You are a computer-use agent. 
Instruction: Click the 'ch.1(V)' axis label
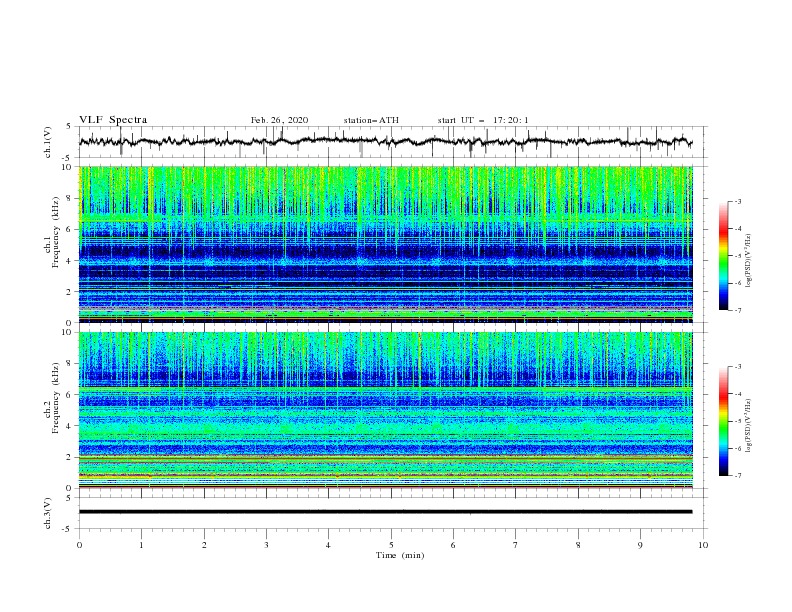(x=48, y=142)
